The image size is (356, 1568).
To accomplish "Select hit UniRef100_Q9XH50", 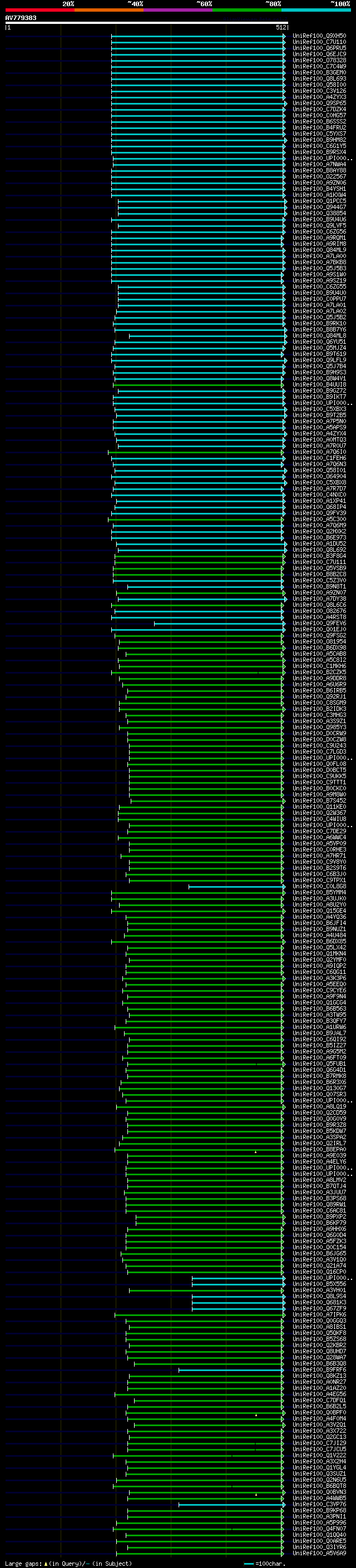I will pyautogui.click(x=319, y=37).
